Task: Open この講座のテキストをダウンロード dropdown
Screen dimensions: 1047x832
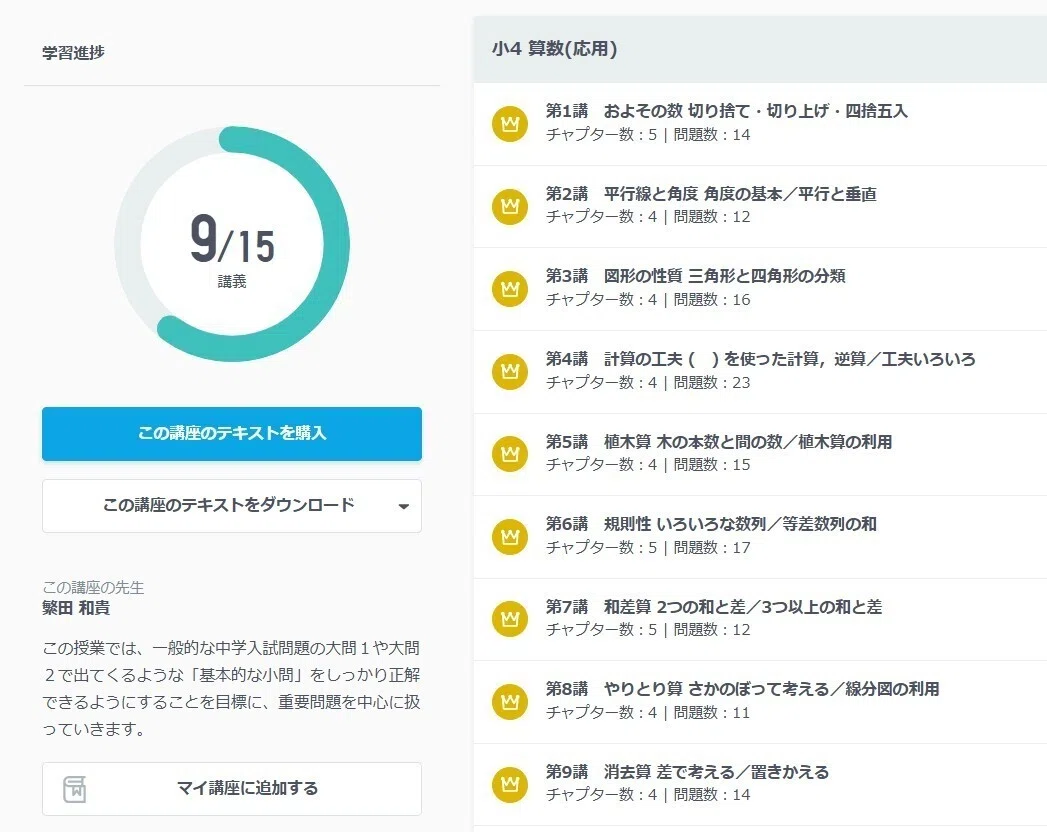Action: 232,505
